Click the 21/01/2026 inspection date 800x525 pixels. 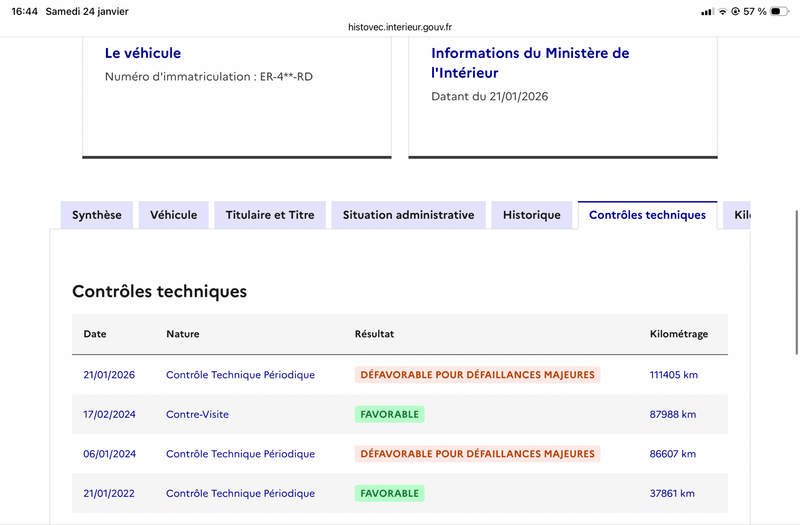coord(109,375)
